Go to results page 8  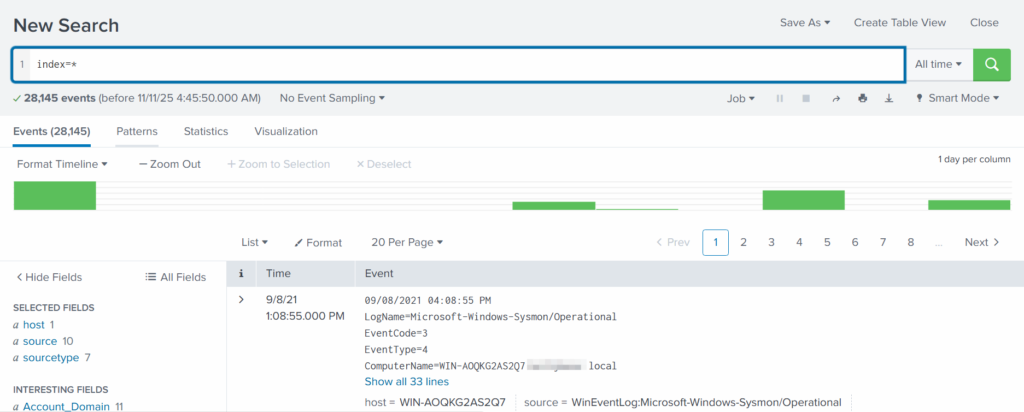tap(910, 242)
